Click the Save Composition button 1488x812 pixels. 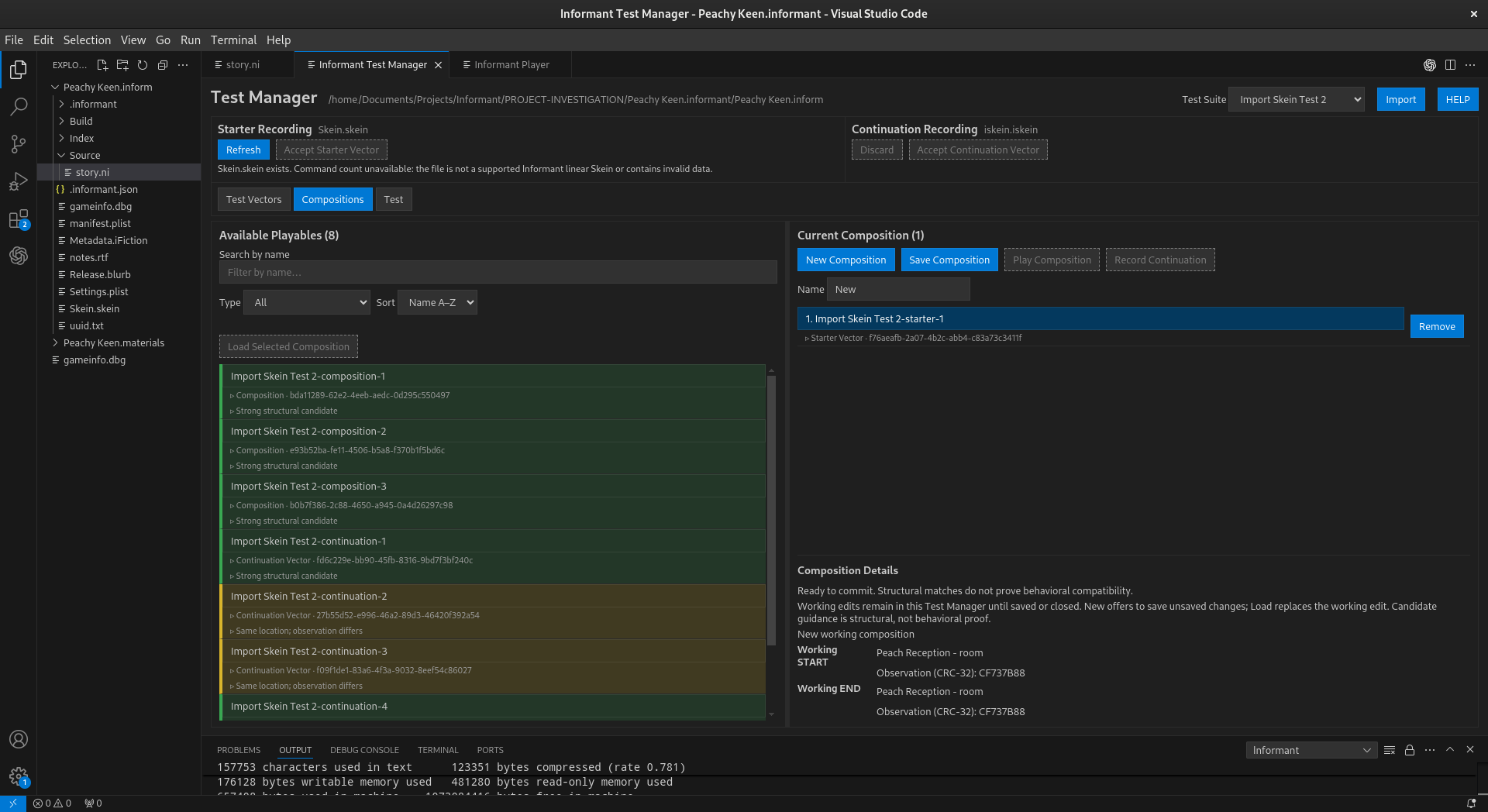pyautogui.click(x=949, y=260)
